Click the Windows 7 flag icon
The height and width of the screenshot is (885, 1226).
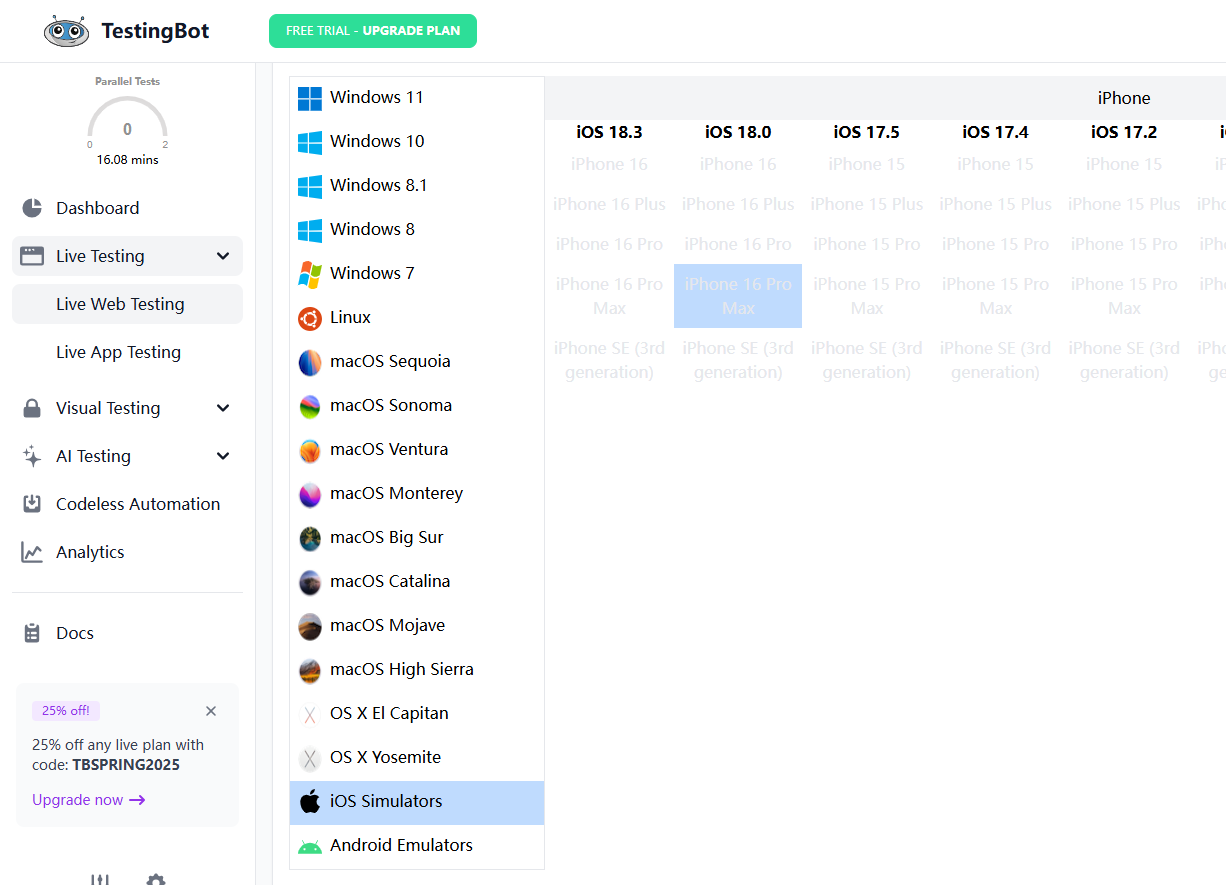point(310,274)
